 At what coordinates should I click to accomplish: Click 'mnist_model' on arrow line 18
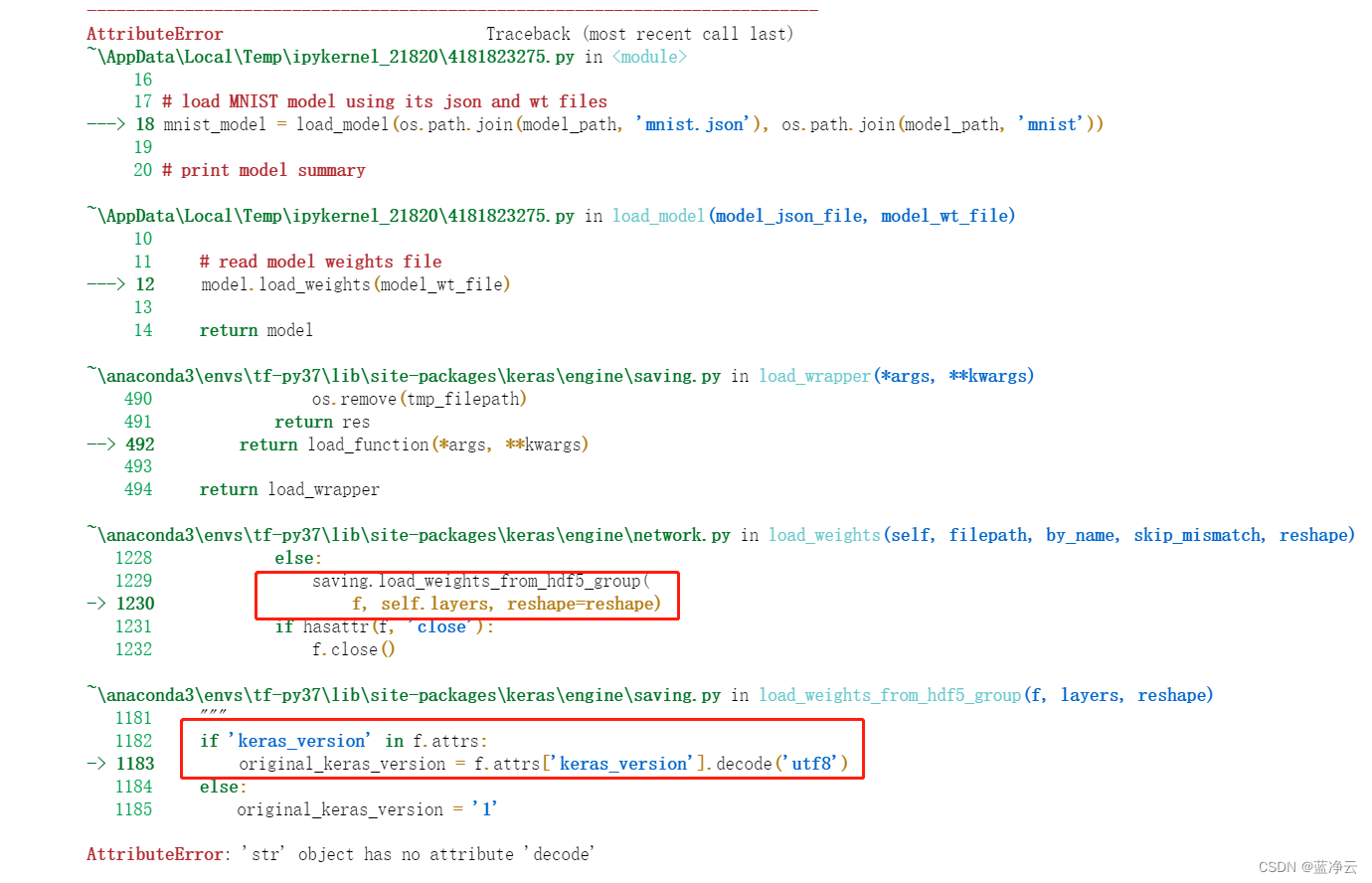(215, 124)
